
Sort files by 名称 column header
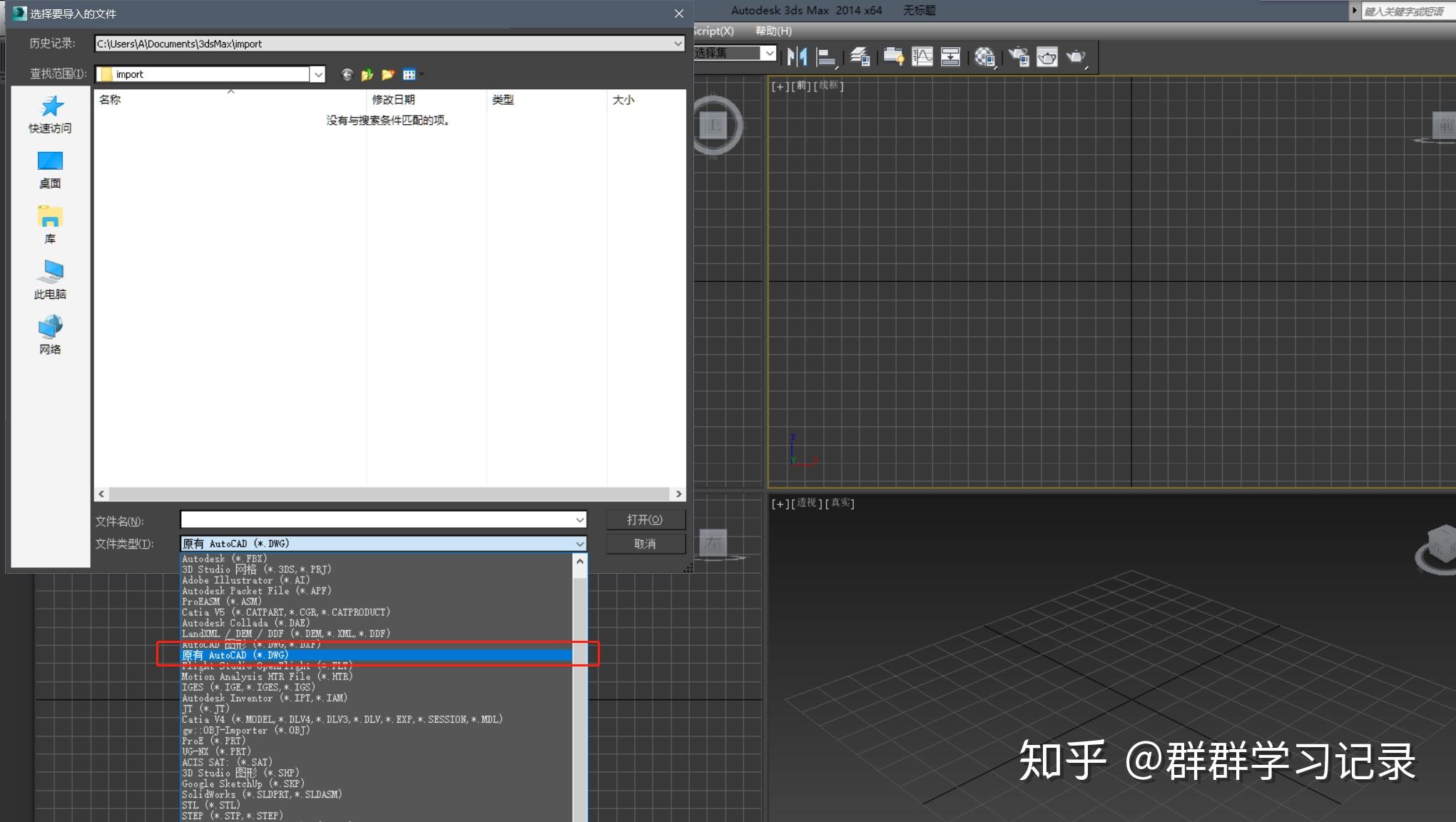coord(230,100)
